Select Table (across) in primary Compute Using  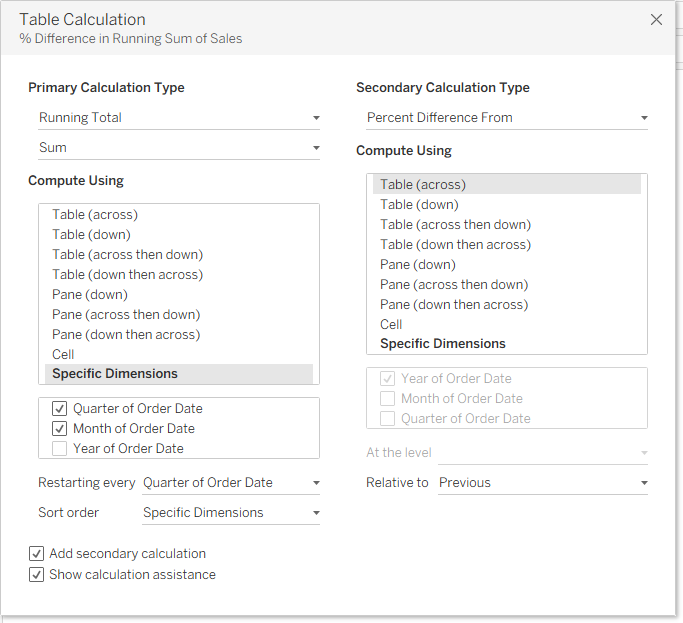(179, 215)
